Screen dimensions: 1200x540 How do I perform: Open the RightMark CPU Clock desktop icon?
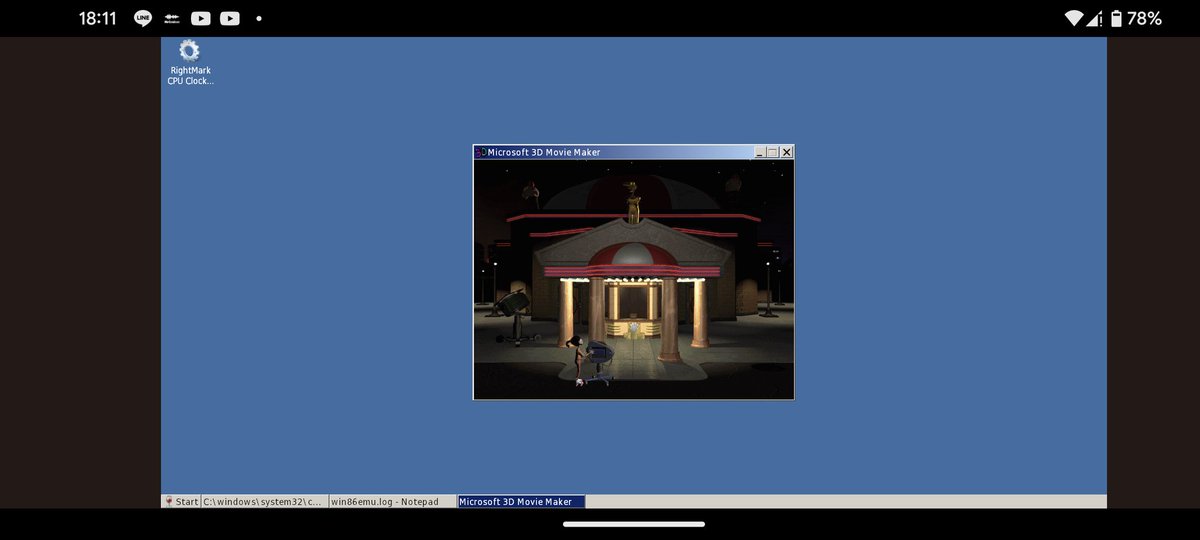coord(189,62)
